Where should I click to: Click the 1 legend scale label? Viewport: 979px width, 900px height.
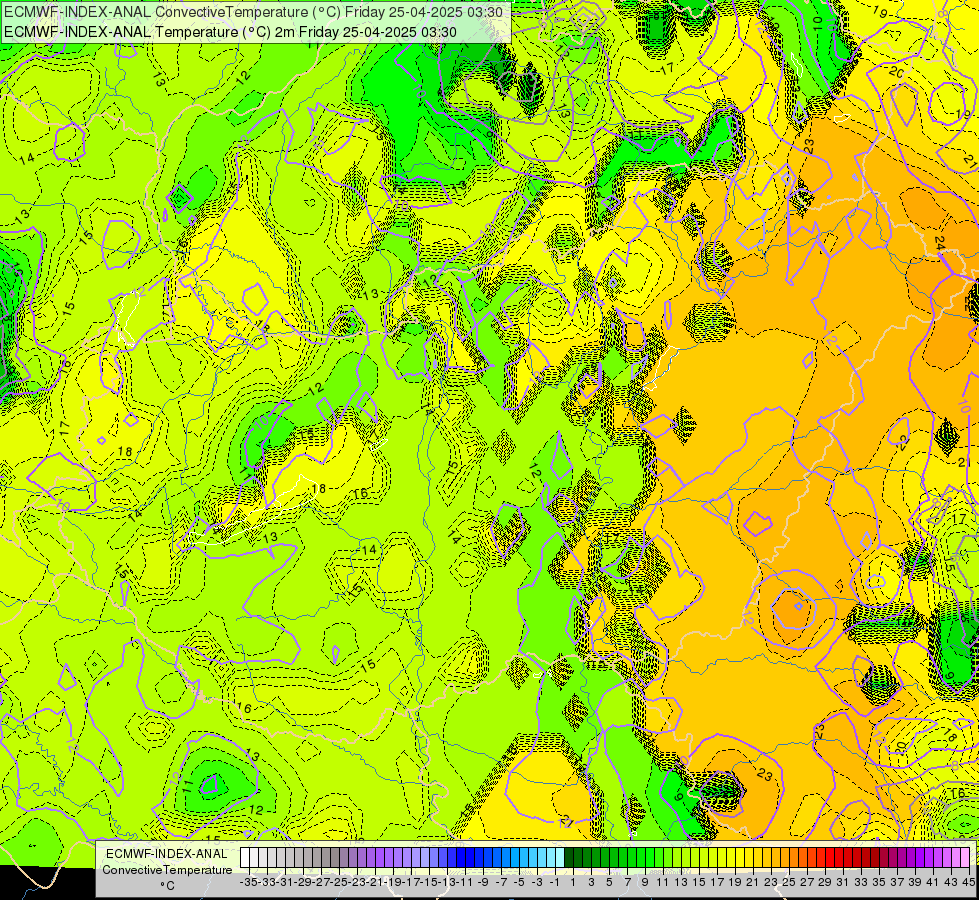573,883
